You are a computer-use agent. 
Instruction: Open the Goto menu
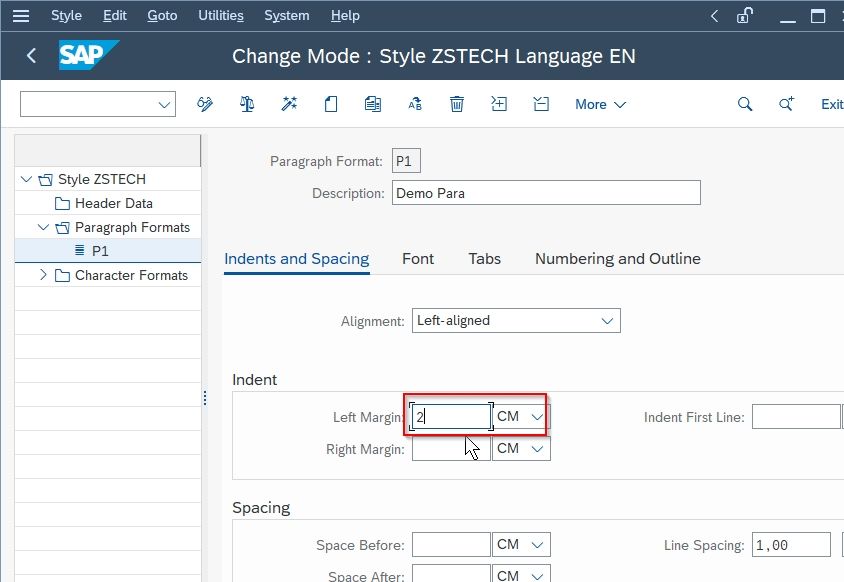(x=162, y=16)
